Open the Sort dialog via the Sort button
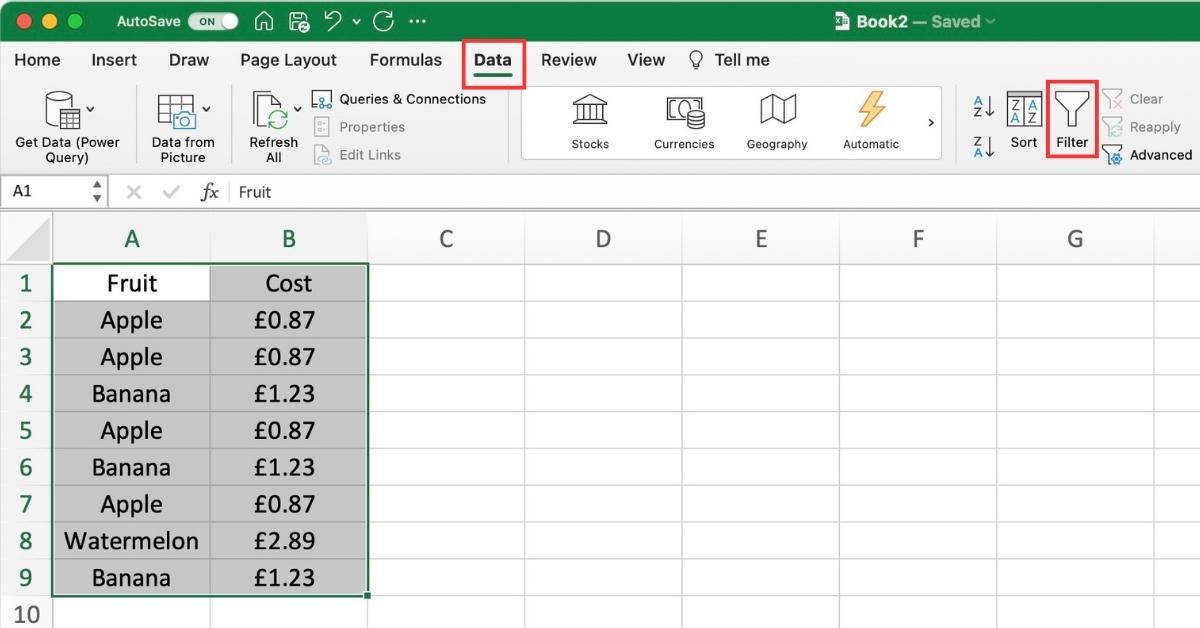This screenshot has height=628, width=1200. 1023,118
